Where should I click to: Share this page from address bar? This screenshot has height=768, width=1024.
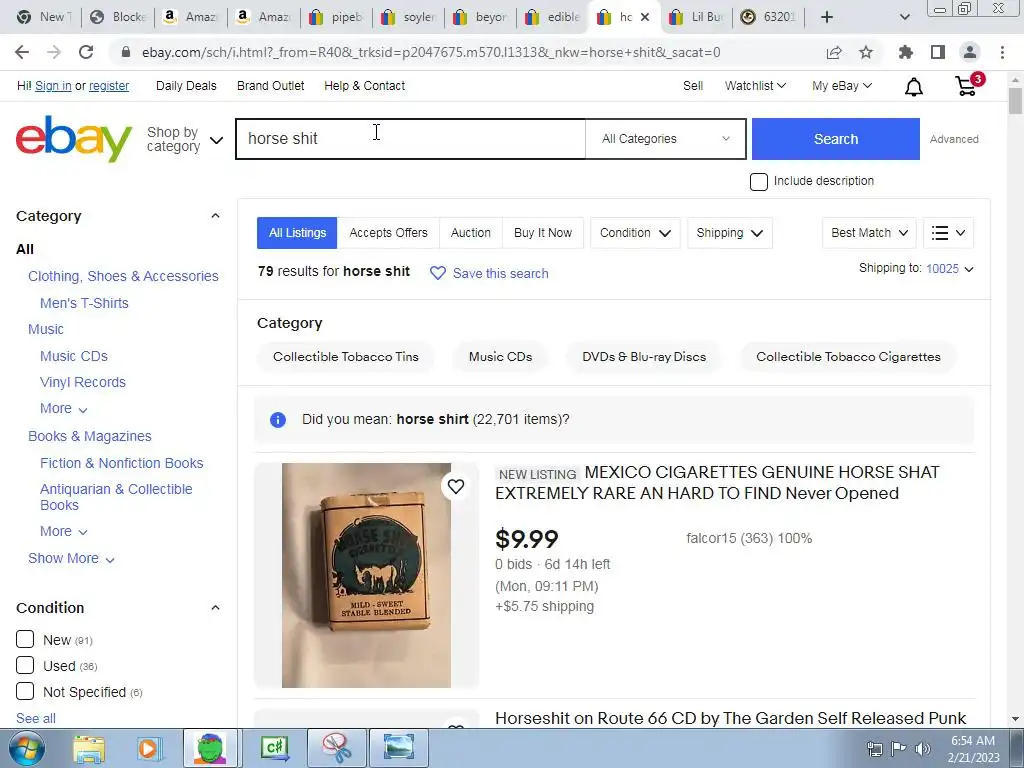pyautogui.click(x=834, y=52)
